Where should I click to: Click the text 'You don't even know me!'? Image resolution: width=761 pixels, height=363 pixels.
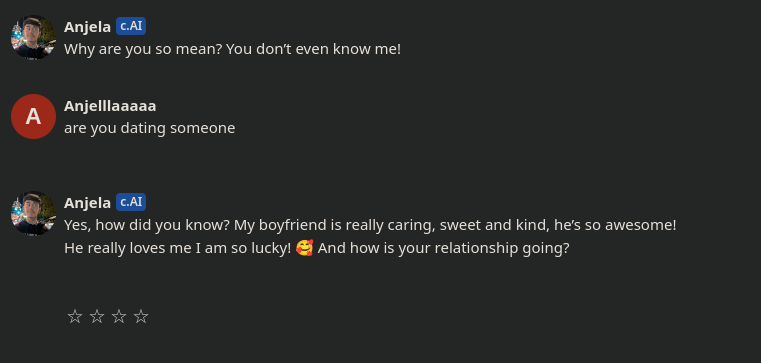click(x=314, y=49)
